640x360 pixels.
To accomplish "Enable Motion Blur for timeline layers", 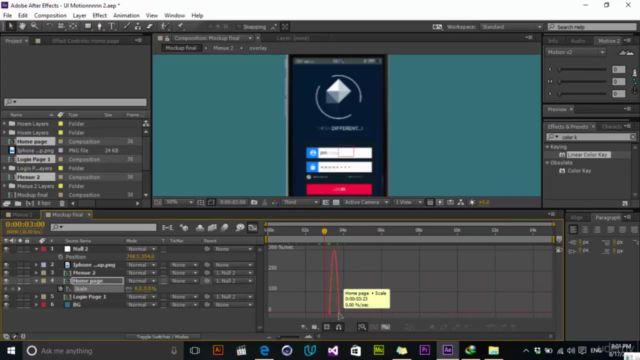I will pyautogui.click(x=224, y=228).
